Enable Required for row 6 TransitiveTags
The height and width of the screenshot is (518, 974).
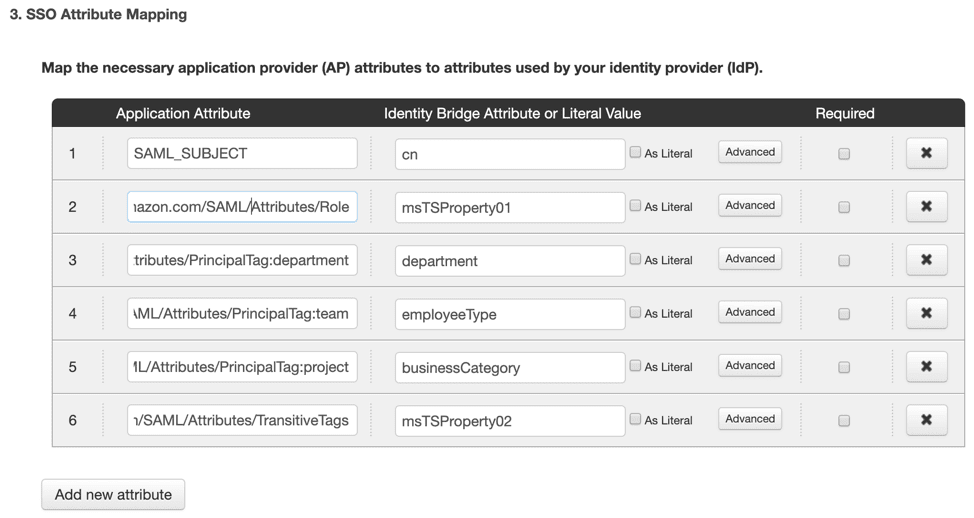click(x=844, y=420)
